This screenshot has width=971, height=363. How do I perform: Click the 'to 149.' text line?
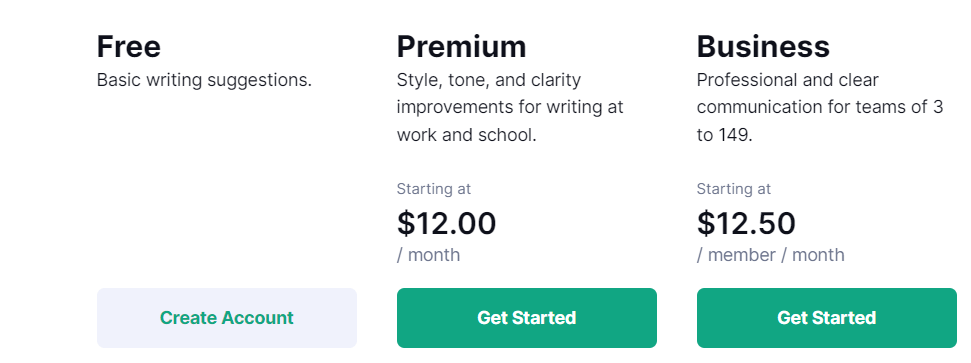pyautogui.click(x=725, y=135)
